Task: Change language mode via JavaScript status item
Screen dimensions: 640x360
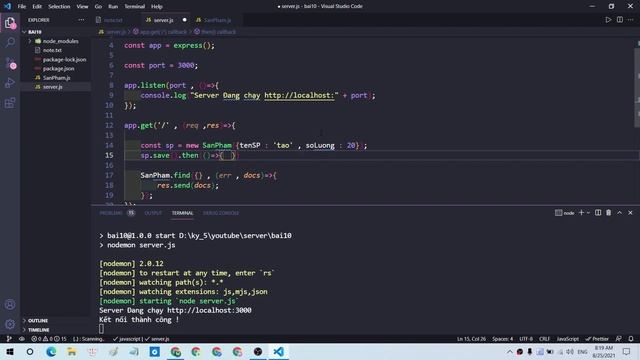Action: tap(567, 339)
